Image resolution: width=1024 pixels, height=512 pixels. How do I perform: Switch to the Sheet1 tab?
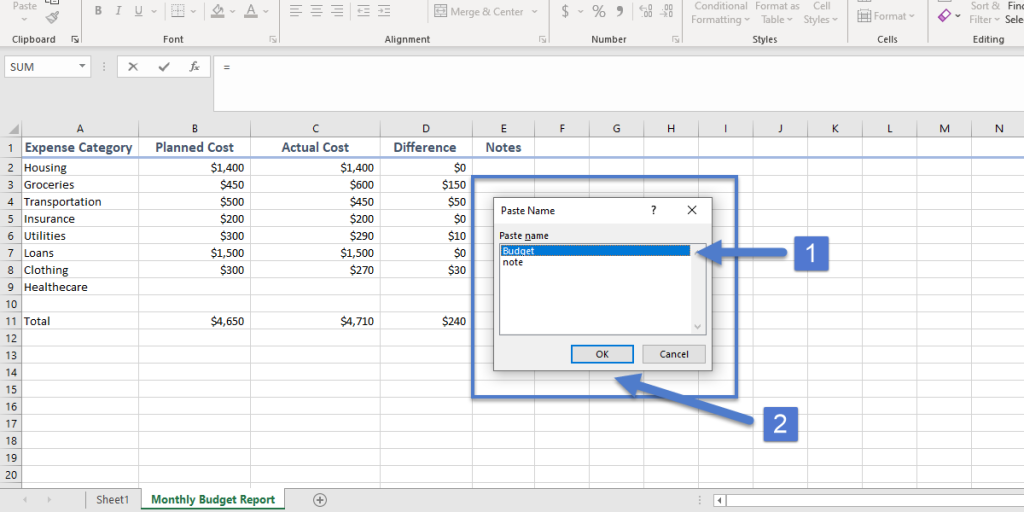pyautogui.click(x=112, y=499)
